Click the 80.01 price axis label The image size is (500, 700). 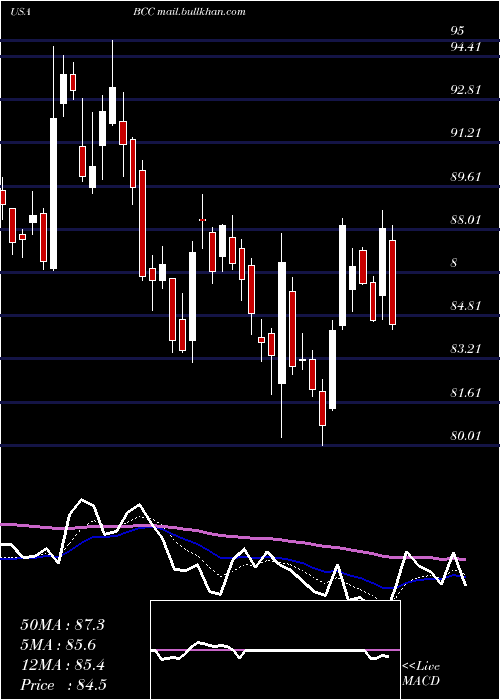coord(466,435)
